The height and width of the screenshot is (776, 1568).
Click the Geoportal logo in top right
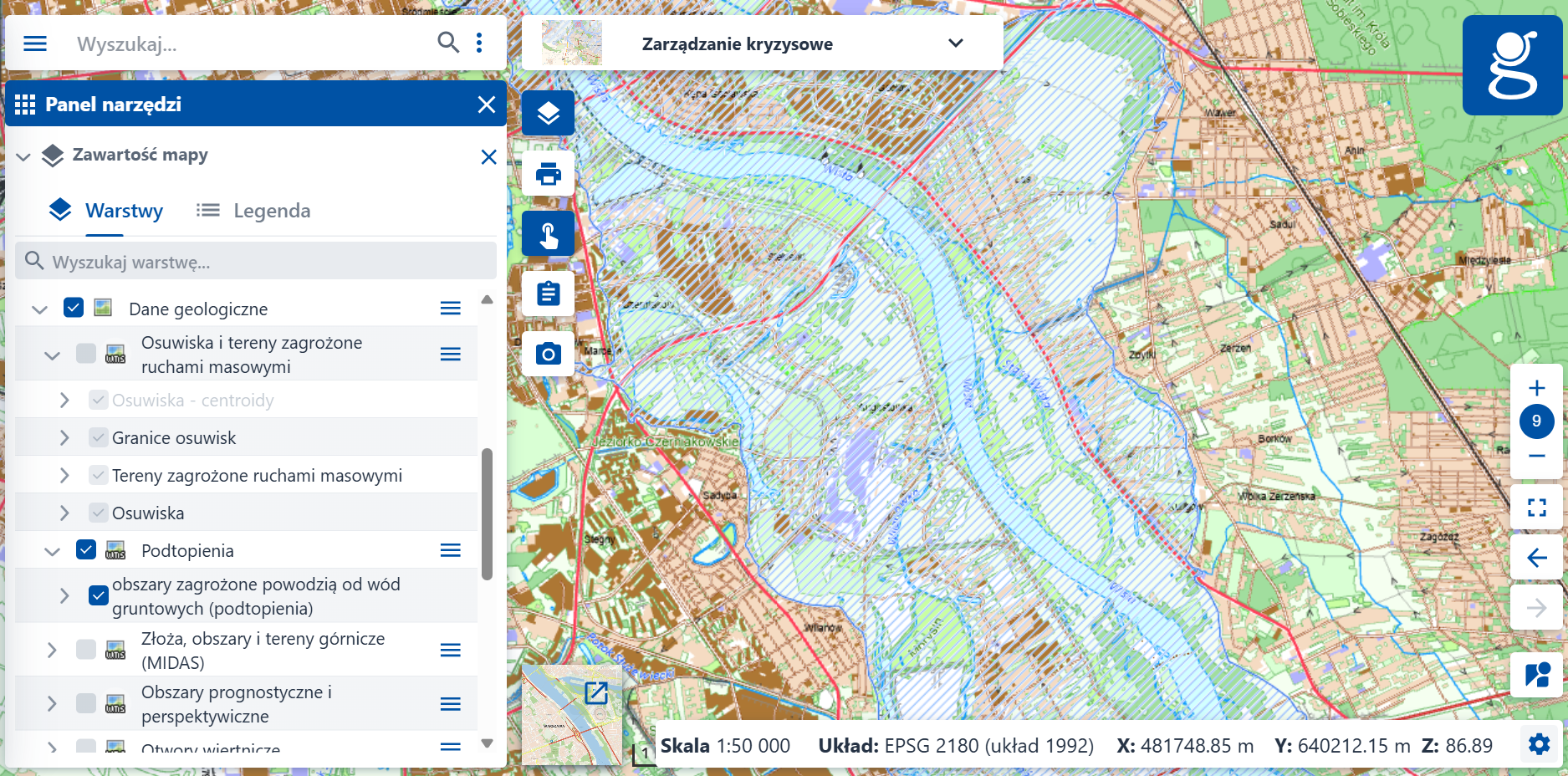pos(1513,65)
